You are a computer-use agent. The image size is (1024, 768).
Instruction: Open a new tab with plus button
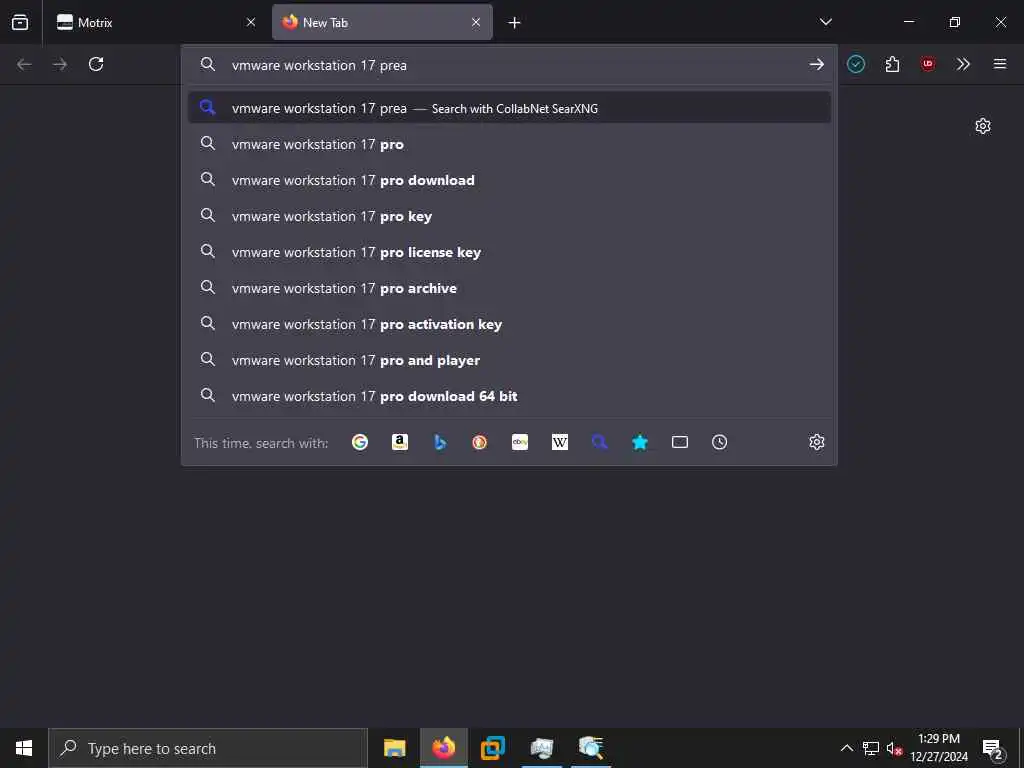point(515,23)
